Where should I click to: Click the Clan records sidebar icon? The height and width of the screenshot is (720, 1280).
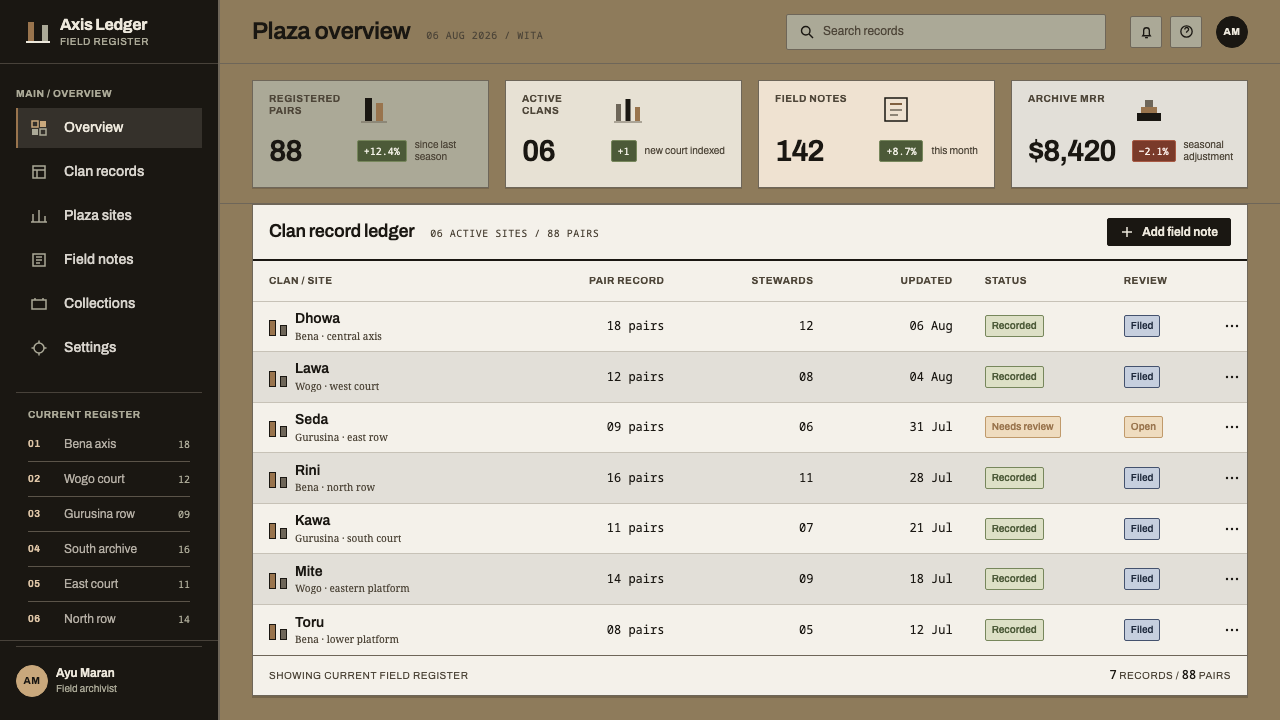pos(39,172)
